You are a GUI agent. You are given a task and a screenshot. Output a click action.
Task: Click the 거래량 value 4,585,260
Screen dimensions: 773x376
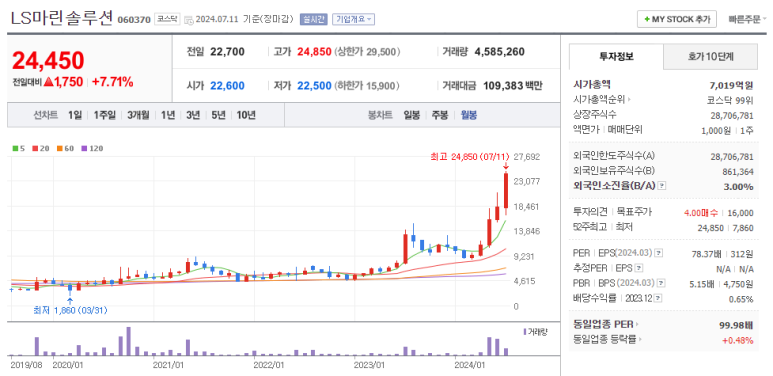[499, 52]
